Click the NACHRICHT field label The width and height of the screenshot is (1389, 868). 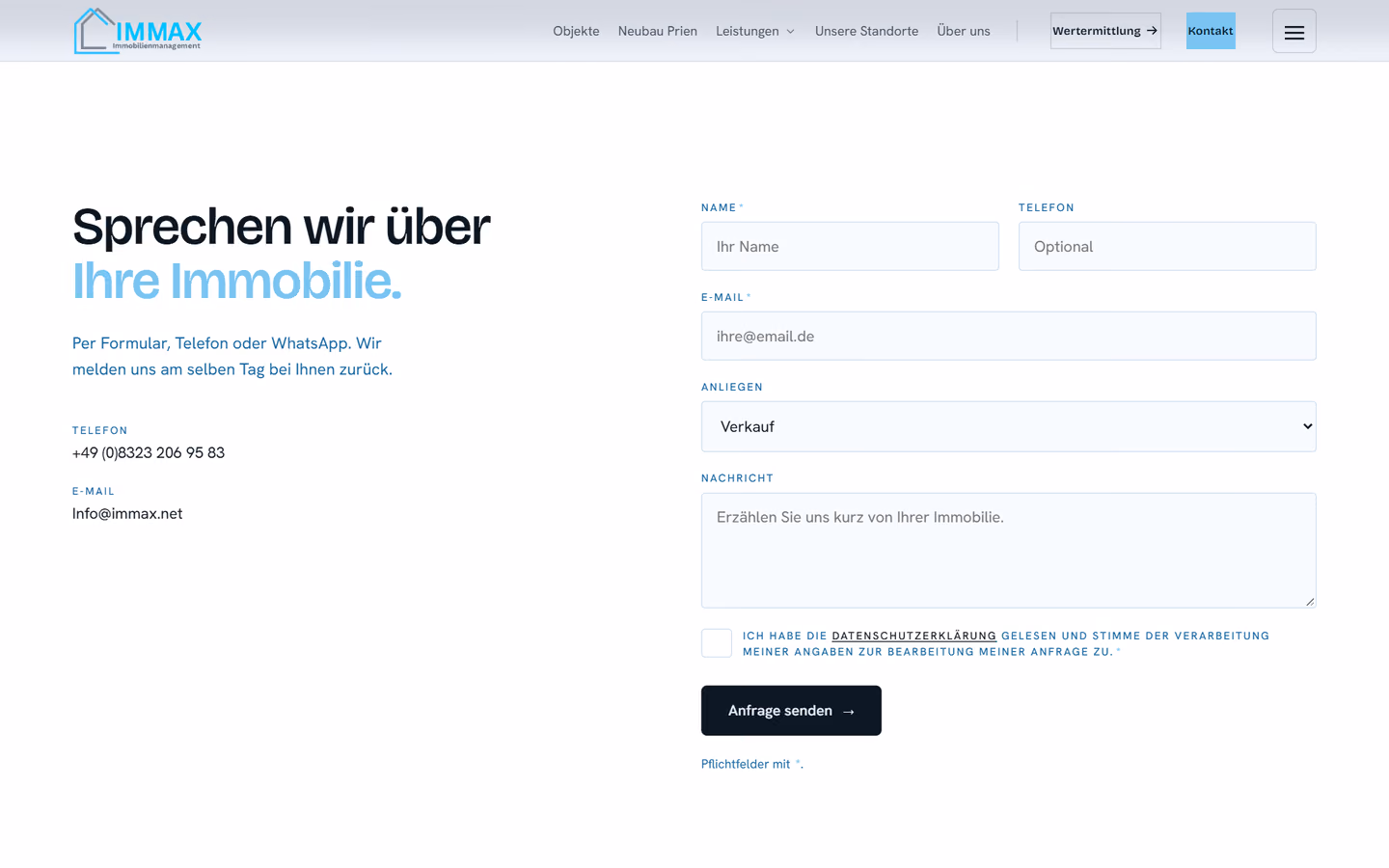click(737, 478)
